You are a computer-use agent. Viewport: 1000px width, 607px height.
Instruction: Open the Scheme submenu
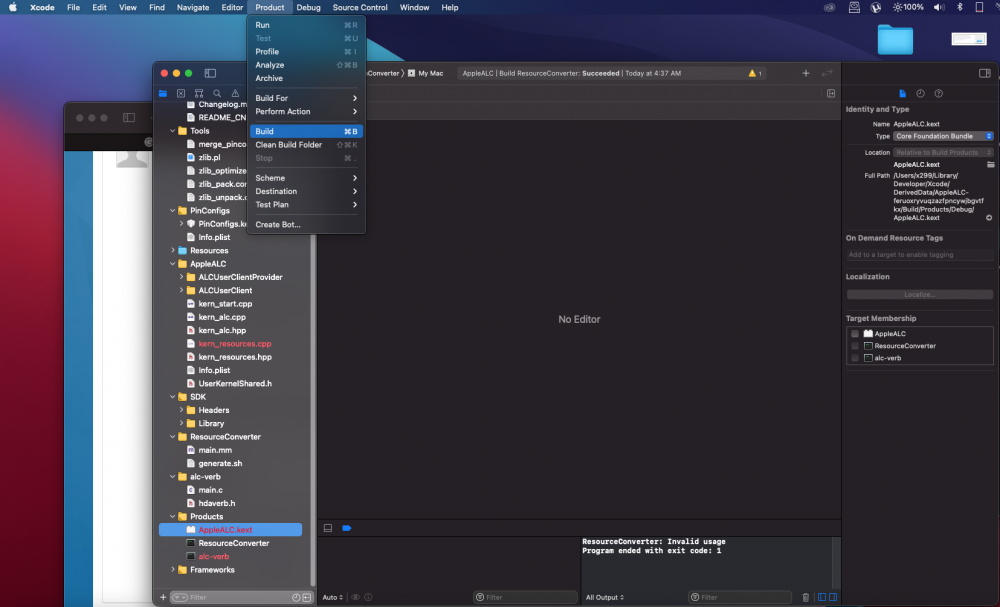(x=306, y=178)
